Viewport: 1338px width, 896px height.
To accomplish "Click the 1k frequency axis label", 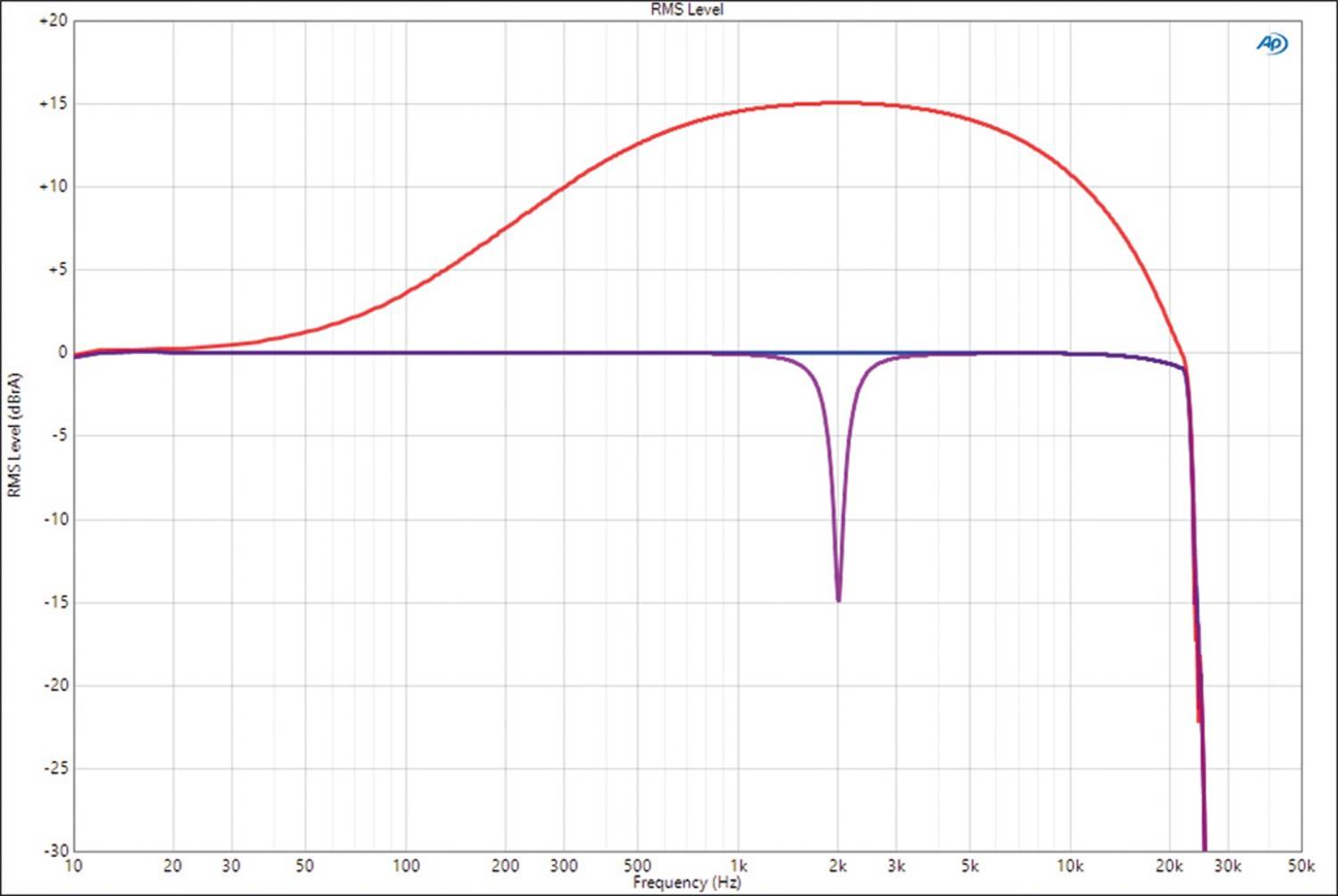I will (739, 866).
